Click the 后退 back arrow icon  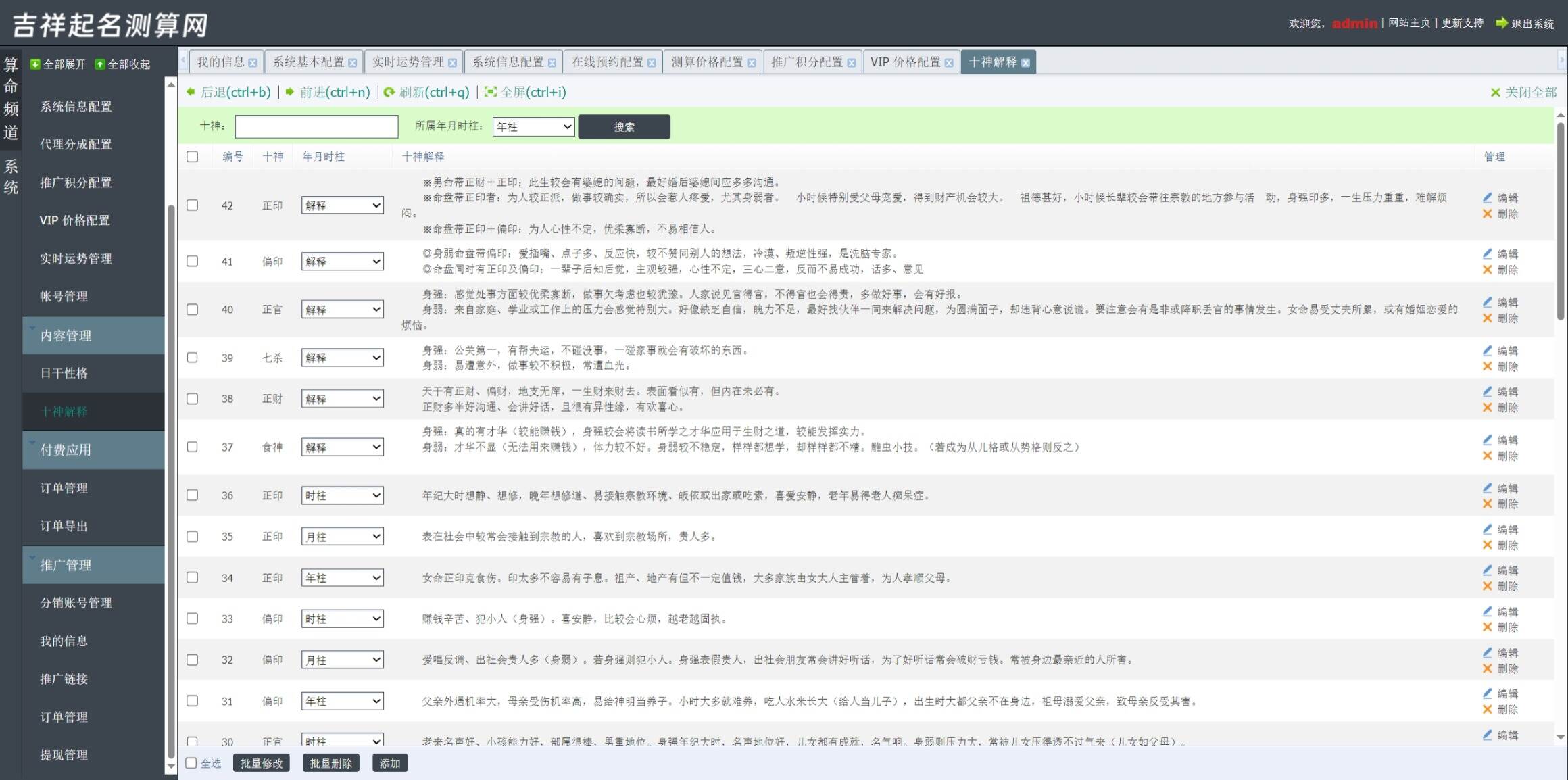[x=191, y=92]
